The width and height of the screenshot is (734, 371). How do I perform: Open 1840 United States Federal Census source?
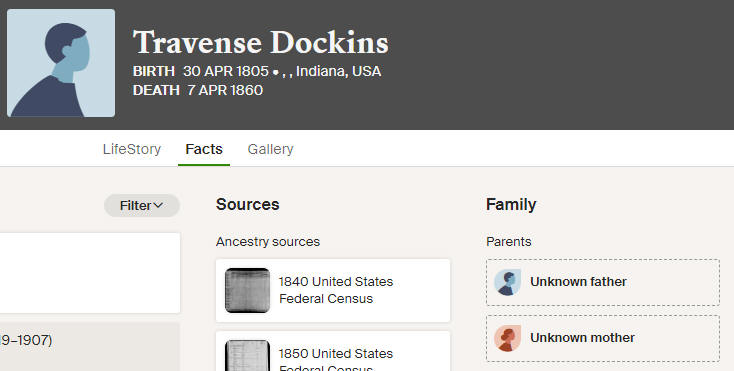(x=333, y=291)
